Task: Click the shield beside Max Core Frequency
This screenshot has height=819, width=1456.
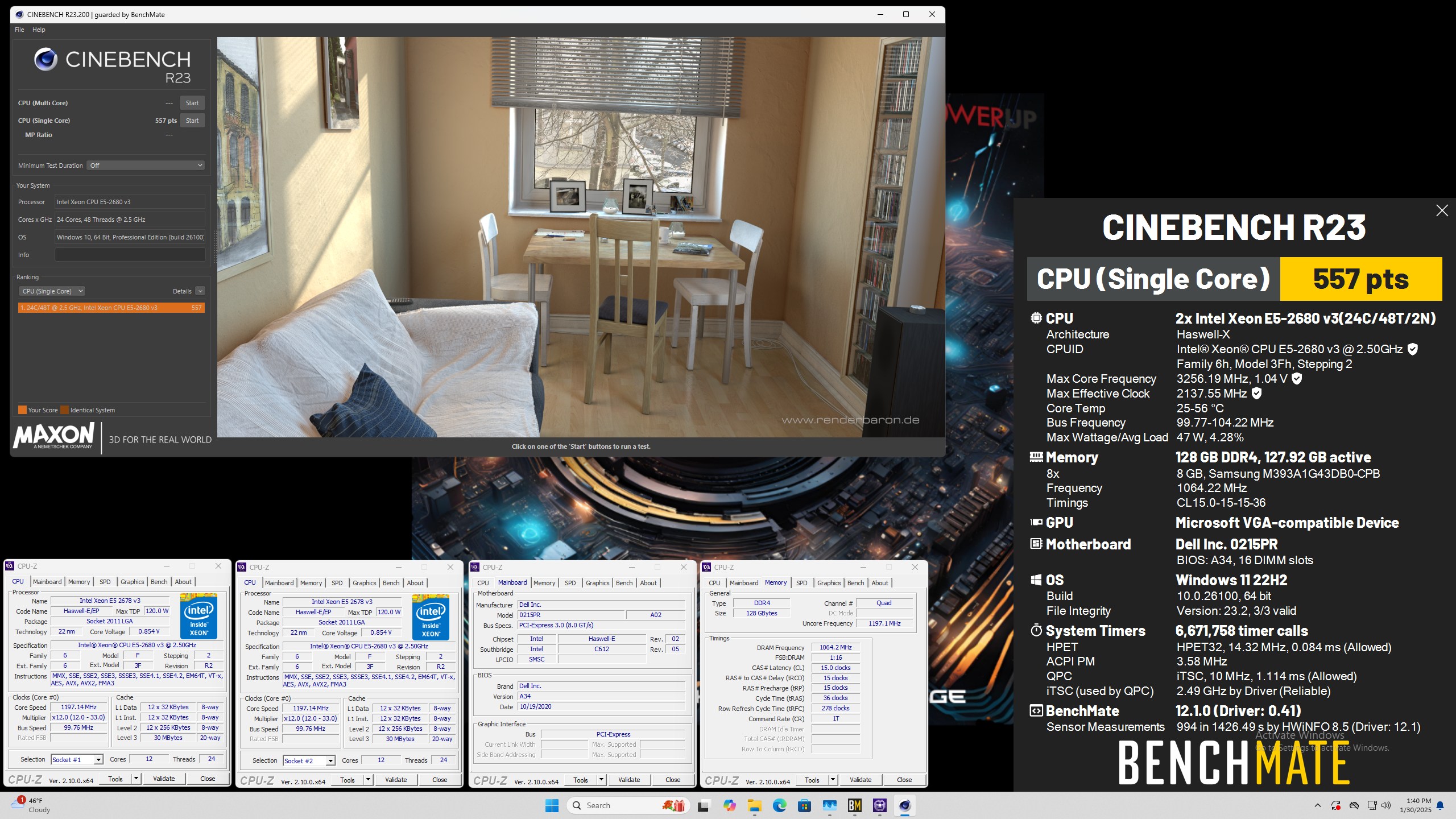Action: pyautogui.click(x=1297, y=378)
